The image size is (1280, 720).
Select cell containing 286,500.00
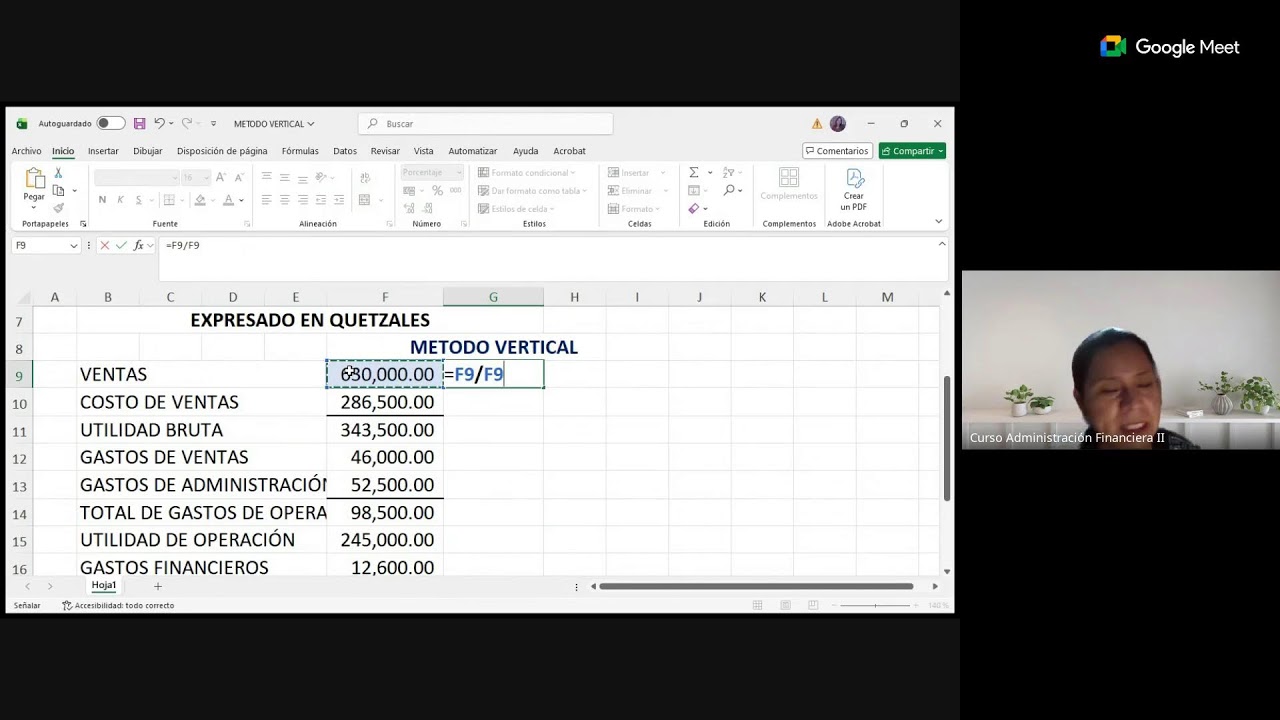point(385,402)
